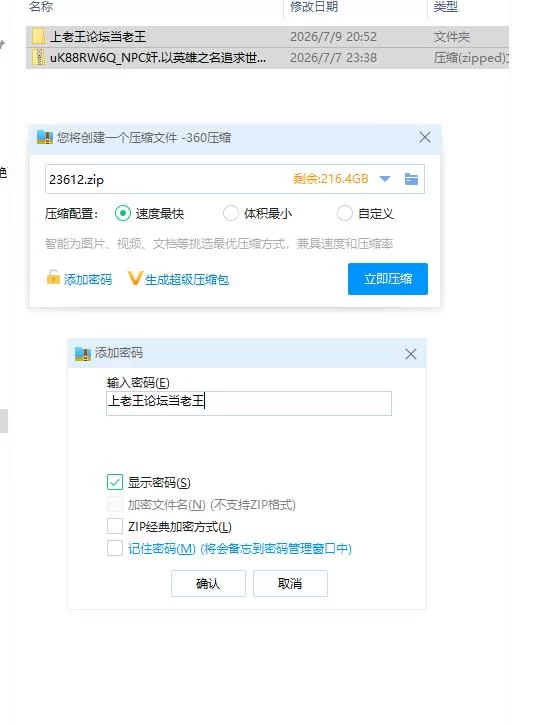The image size is (543, 725).
Task: Close the 360压缩 create archive dialog
Action: (x=425, y=137)
